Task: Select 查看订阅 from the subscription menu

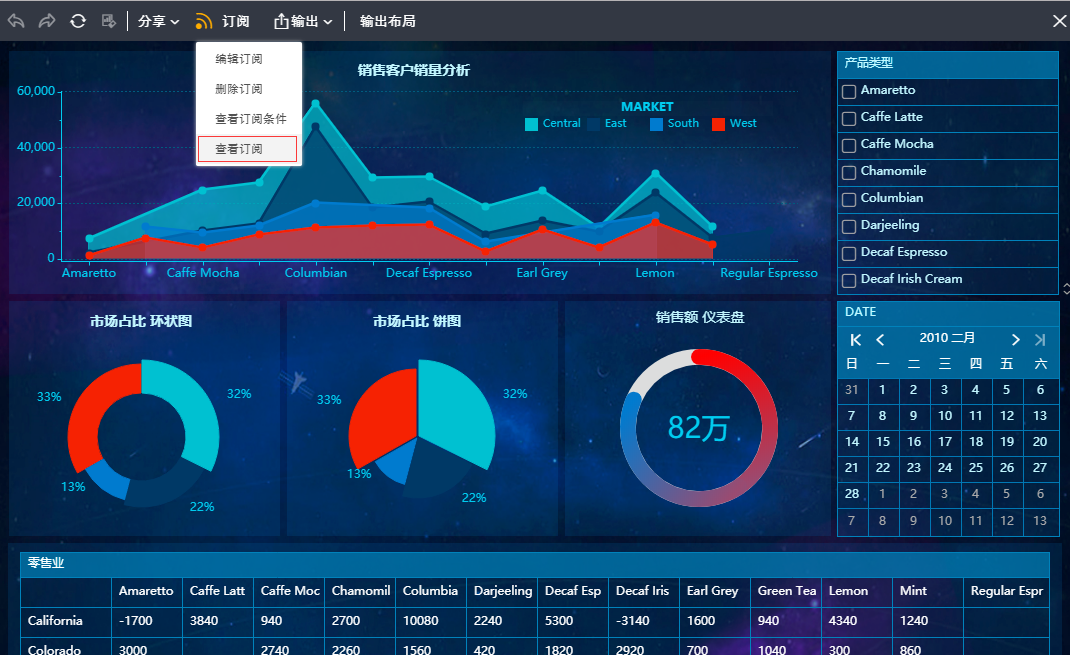Action: click(x=248, y=149)
